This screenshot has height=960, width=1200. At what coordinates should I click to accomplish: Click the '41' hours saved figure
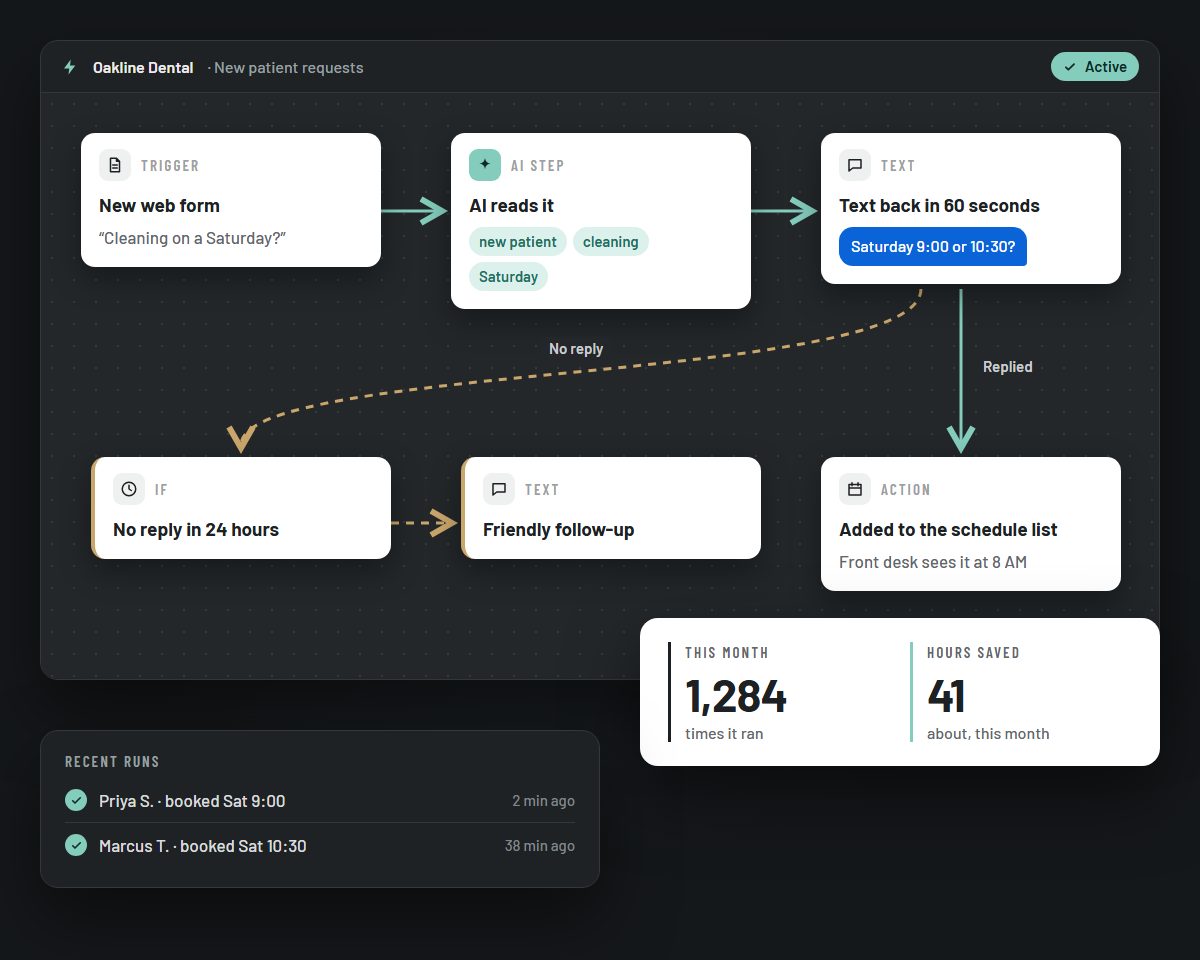[946, 696]
